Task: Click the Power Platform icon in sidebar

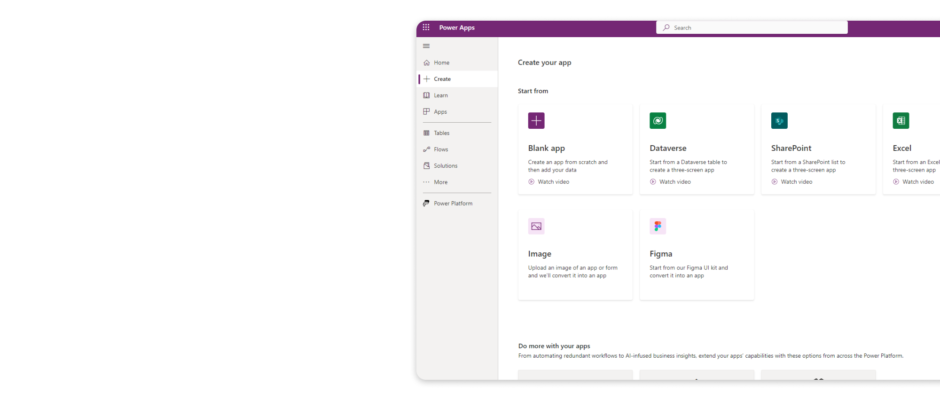Action: [426, 203]
